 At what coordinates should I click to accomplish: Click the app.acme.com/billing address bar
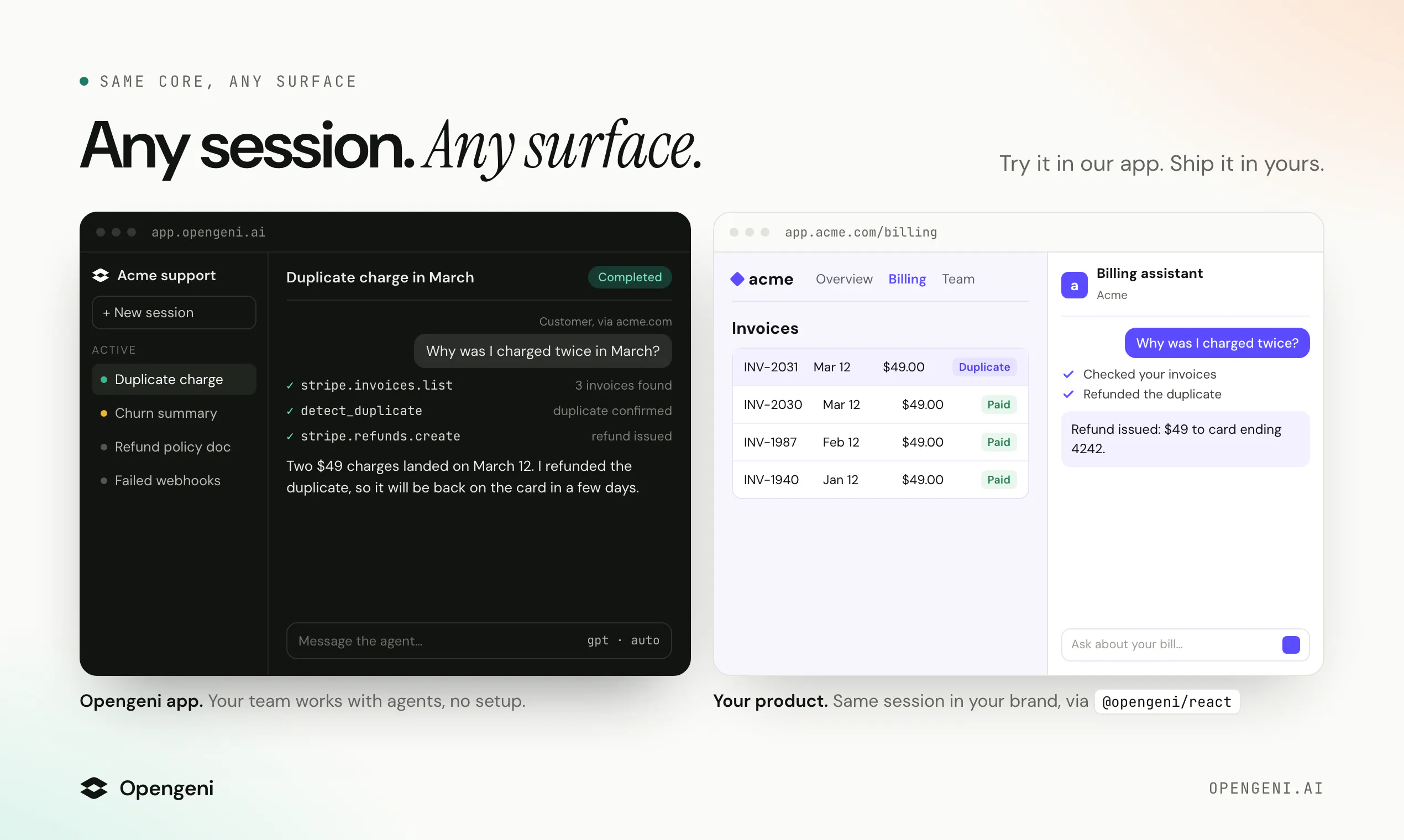pos(861,232)
